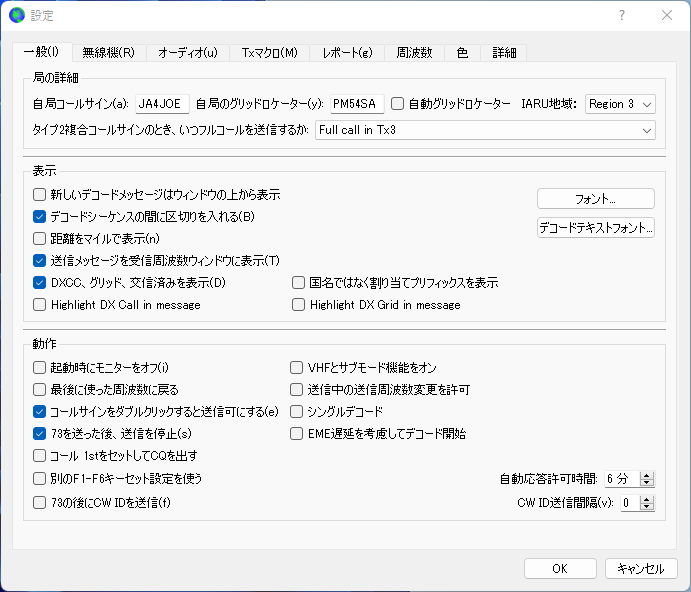Go to the レポート(g) tab
This screenshot has width=691, height=592.
pyautogui.click(x=347, y=53)
